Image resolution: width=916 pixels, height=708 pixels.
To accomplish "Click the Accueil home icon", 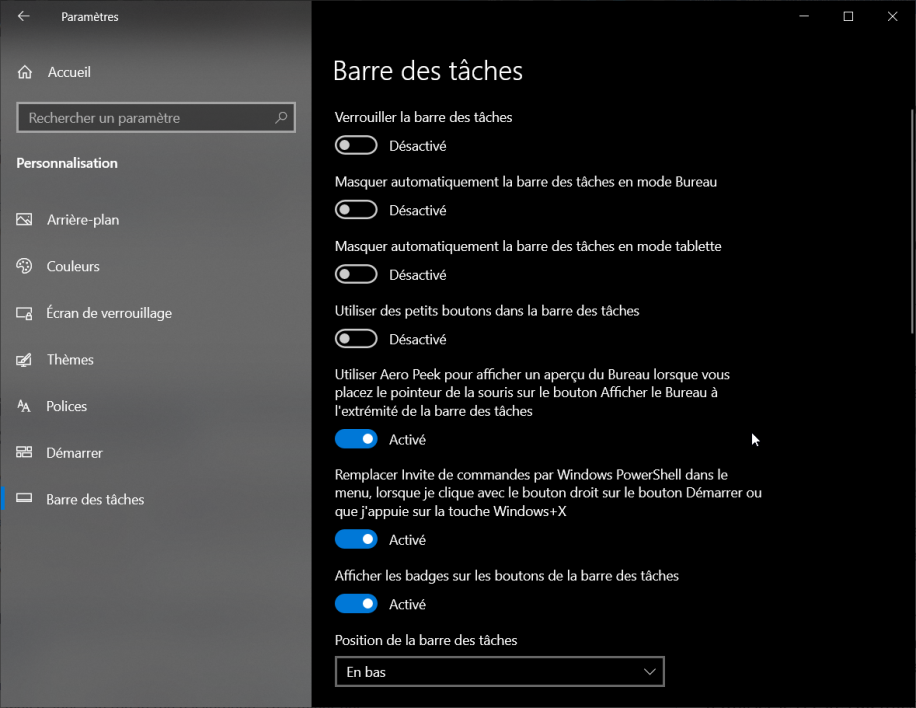I will (x=25, y=72).
